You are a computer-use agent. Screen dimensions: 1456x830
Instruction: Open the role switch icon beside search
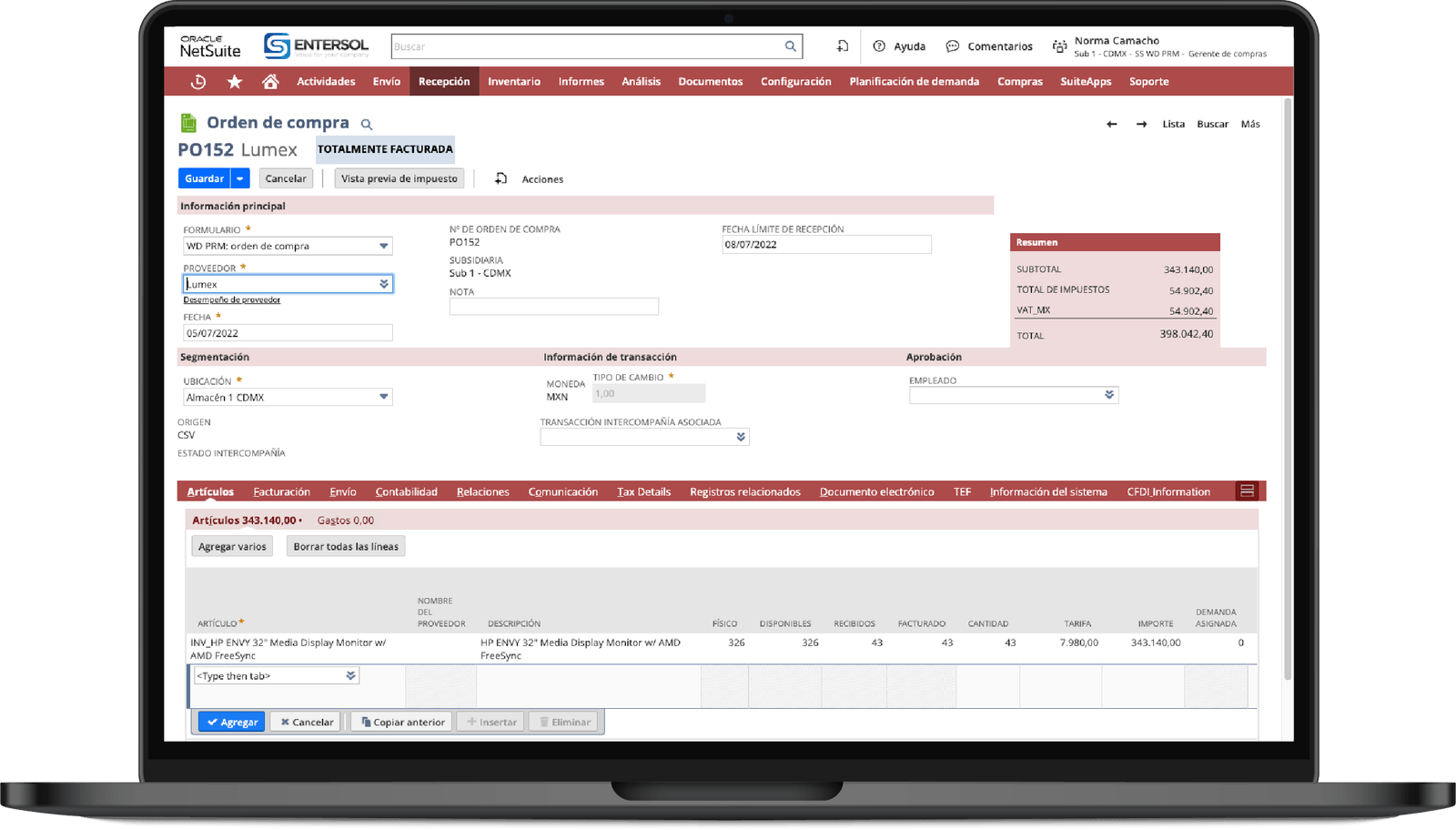(x=843, y=46)
